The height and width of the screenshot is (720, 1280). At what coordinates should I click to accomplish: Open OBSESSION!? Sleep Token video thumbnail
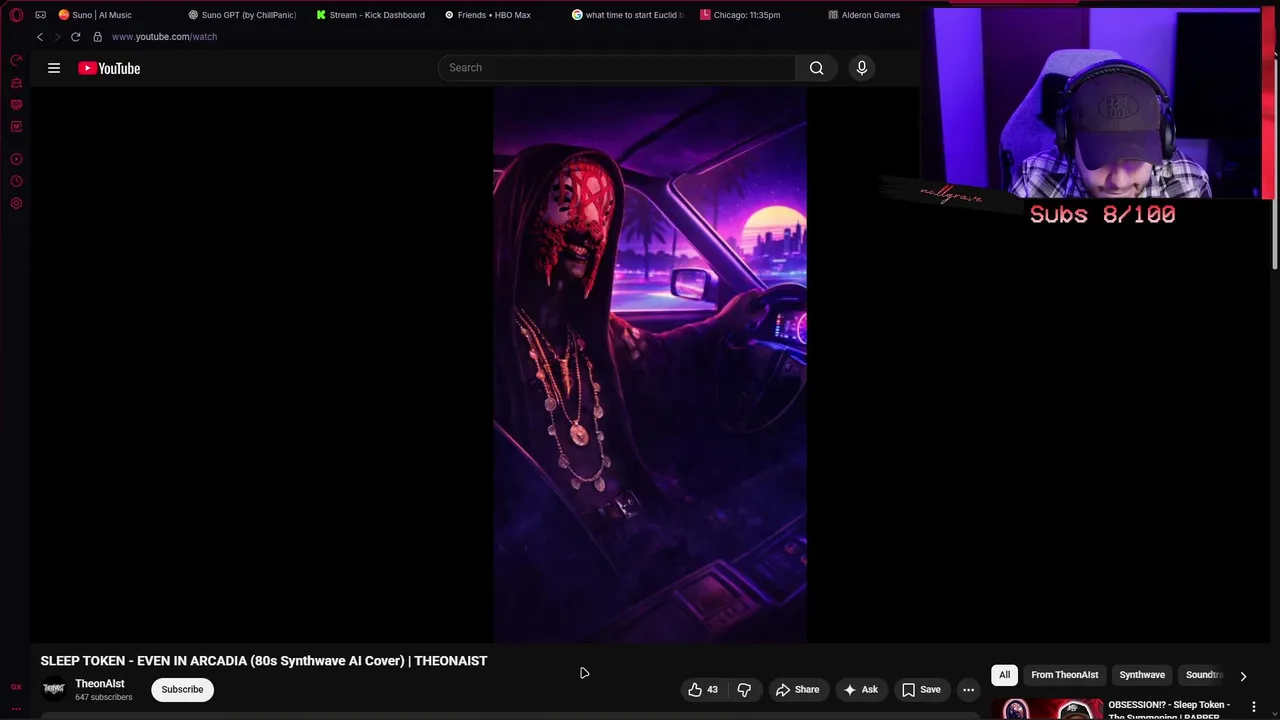tap(1046, 709)
